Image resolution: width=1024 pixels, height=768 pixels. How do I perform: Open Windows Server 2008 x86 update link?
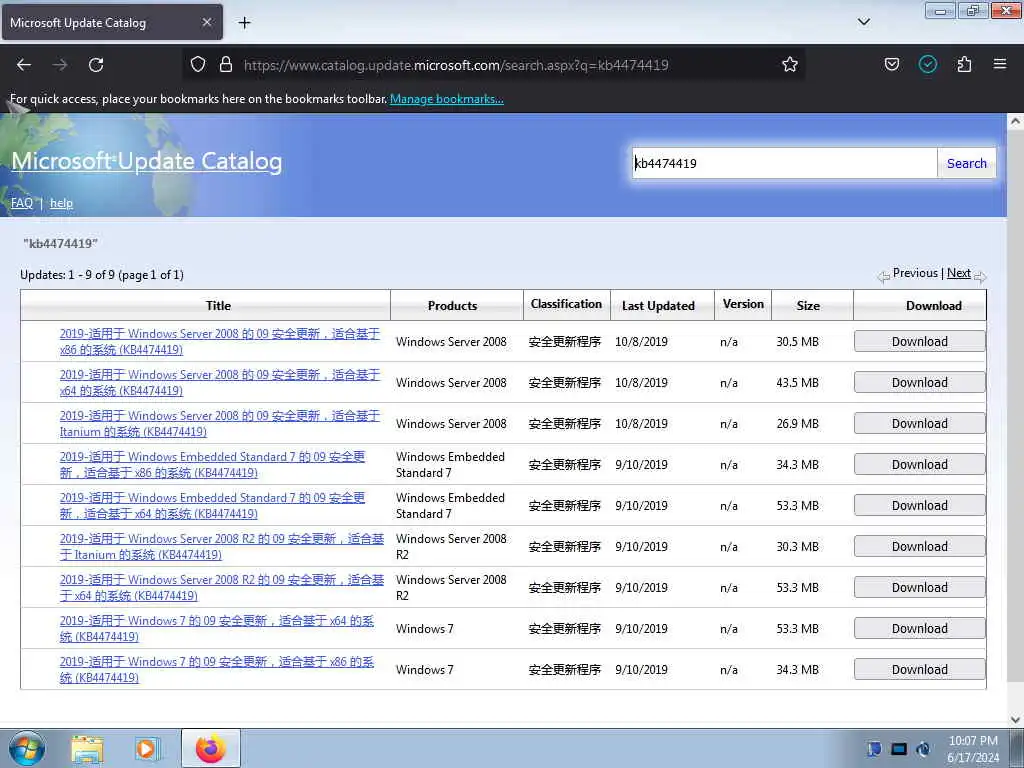(219, 342)
